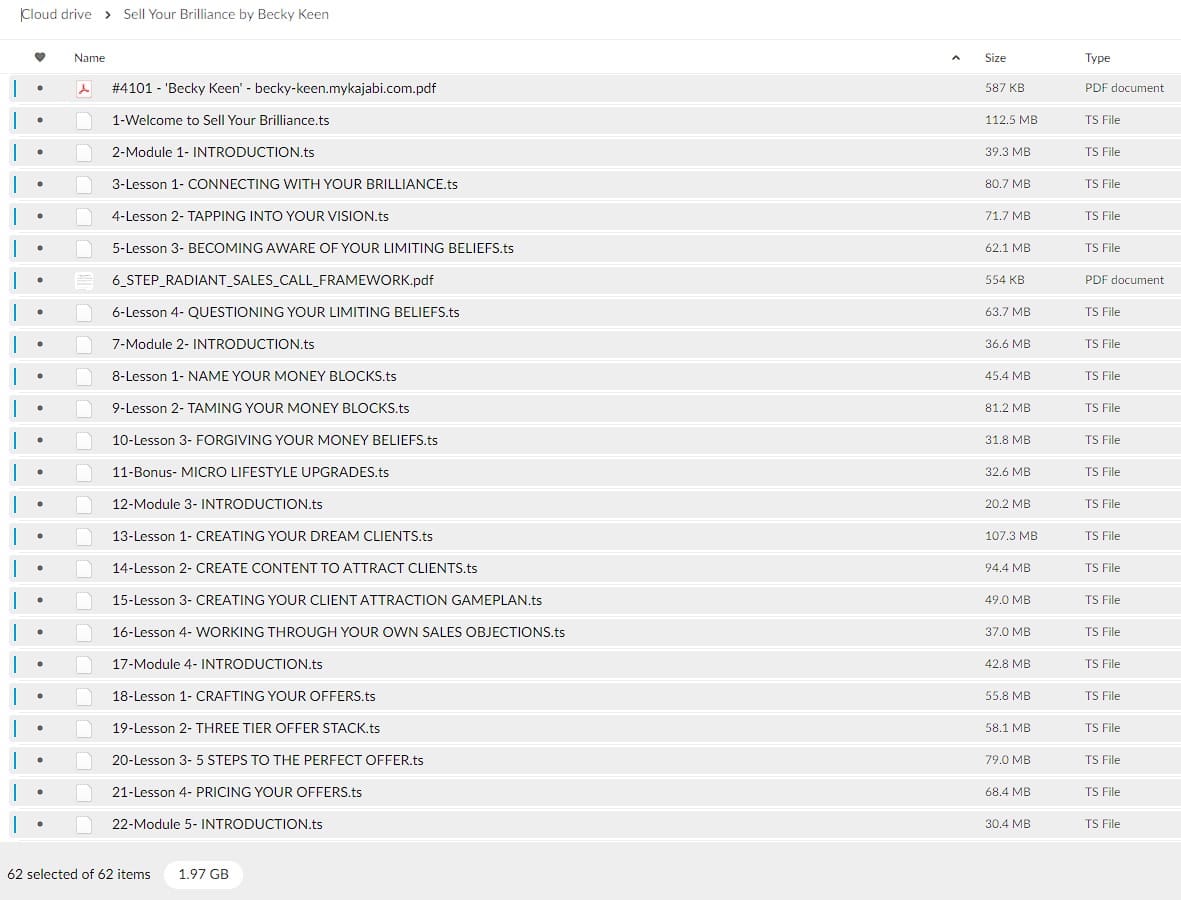Click the sort arrow in the Name column
1181x900 pixels.
point(955,58)
